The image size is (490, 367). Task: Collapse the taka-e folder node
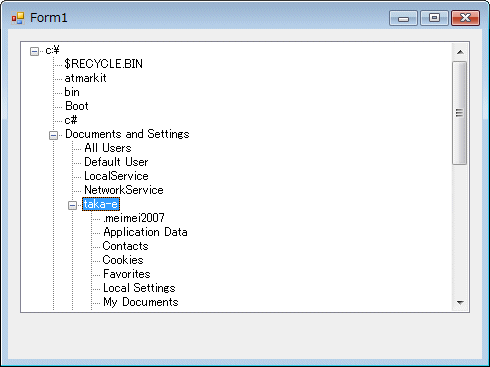point(72,205)
